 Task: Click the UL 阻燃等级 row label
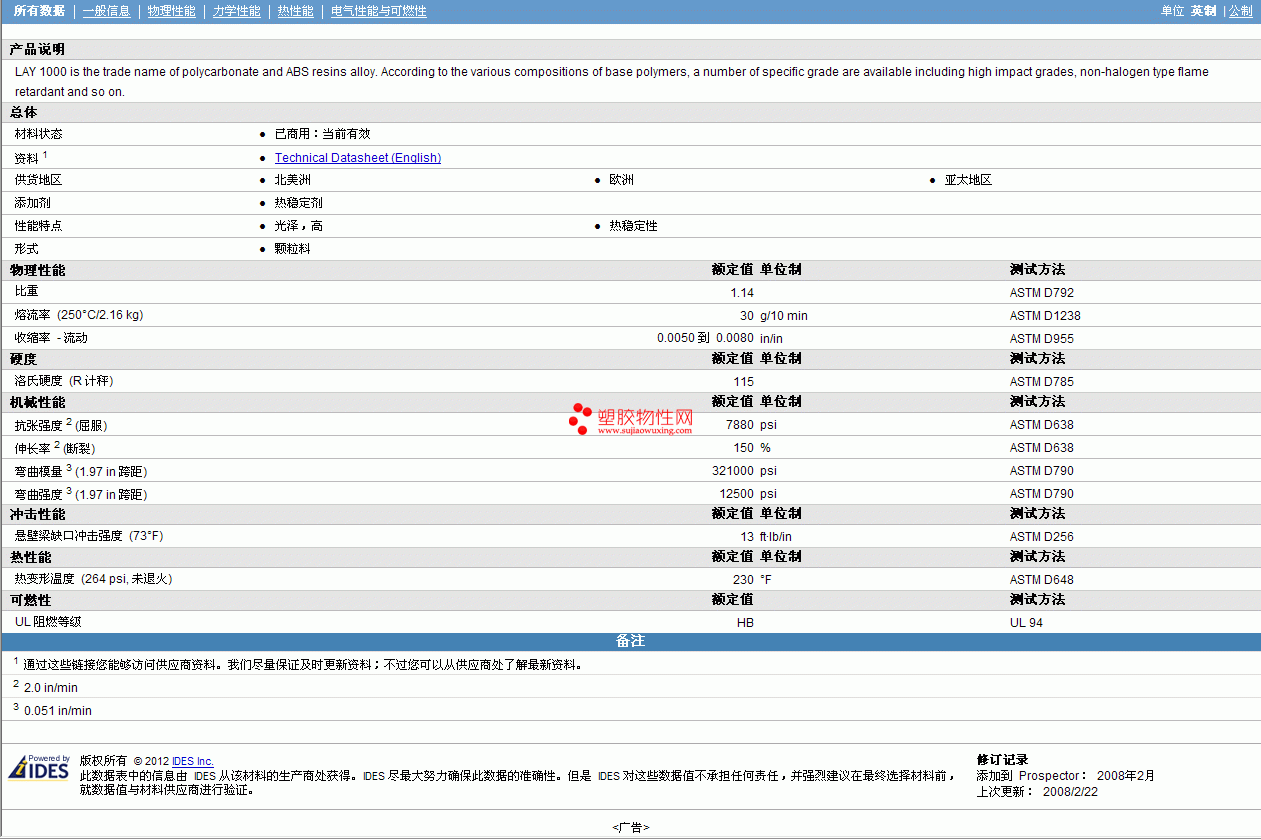[x=48, y=622]
